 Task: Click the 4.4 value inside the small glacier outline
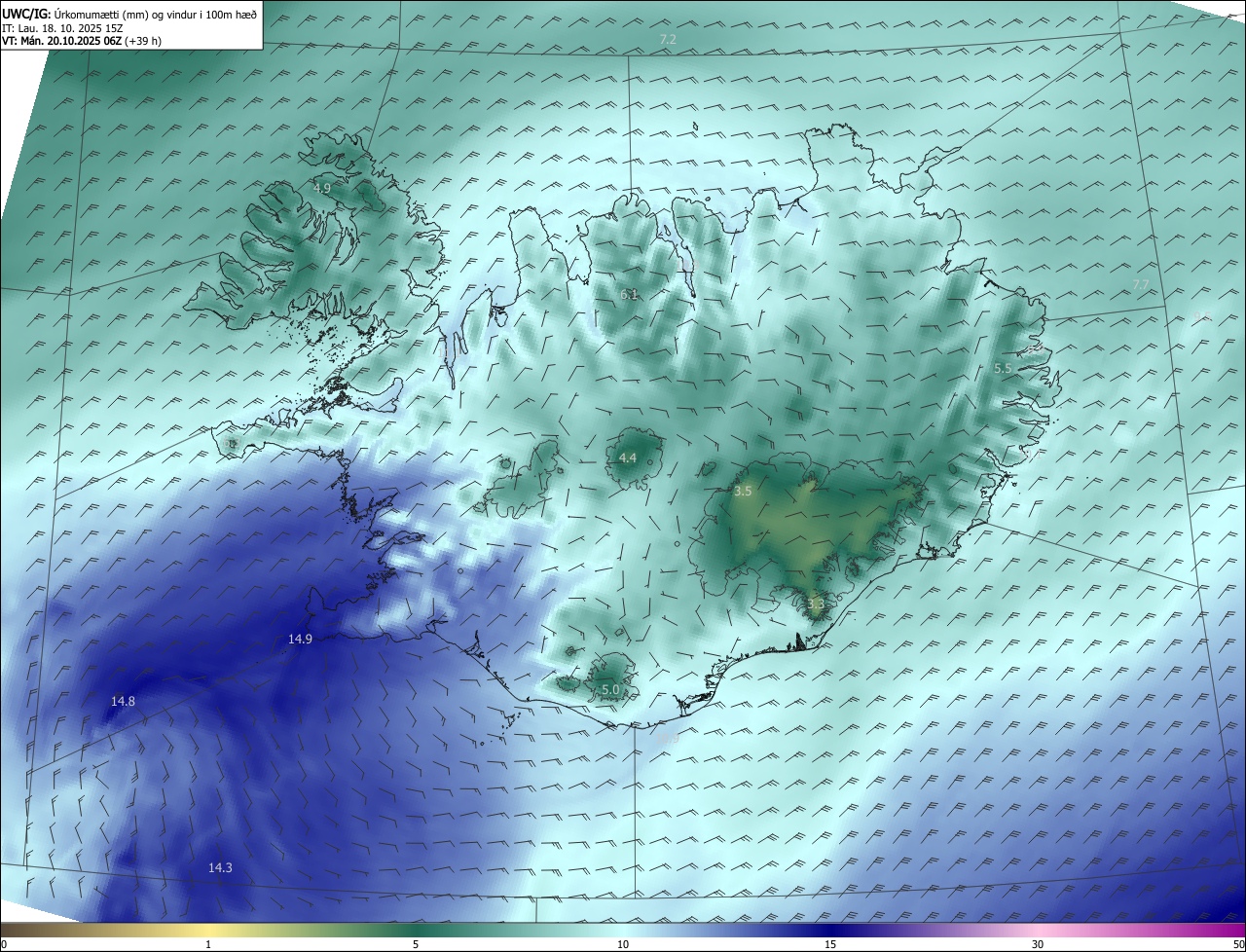point(628,458)
